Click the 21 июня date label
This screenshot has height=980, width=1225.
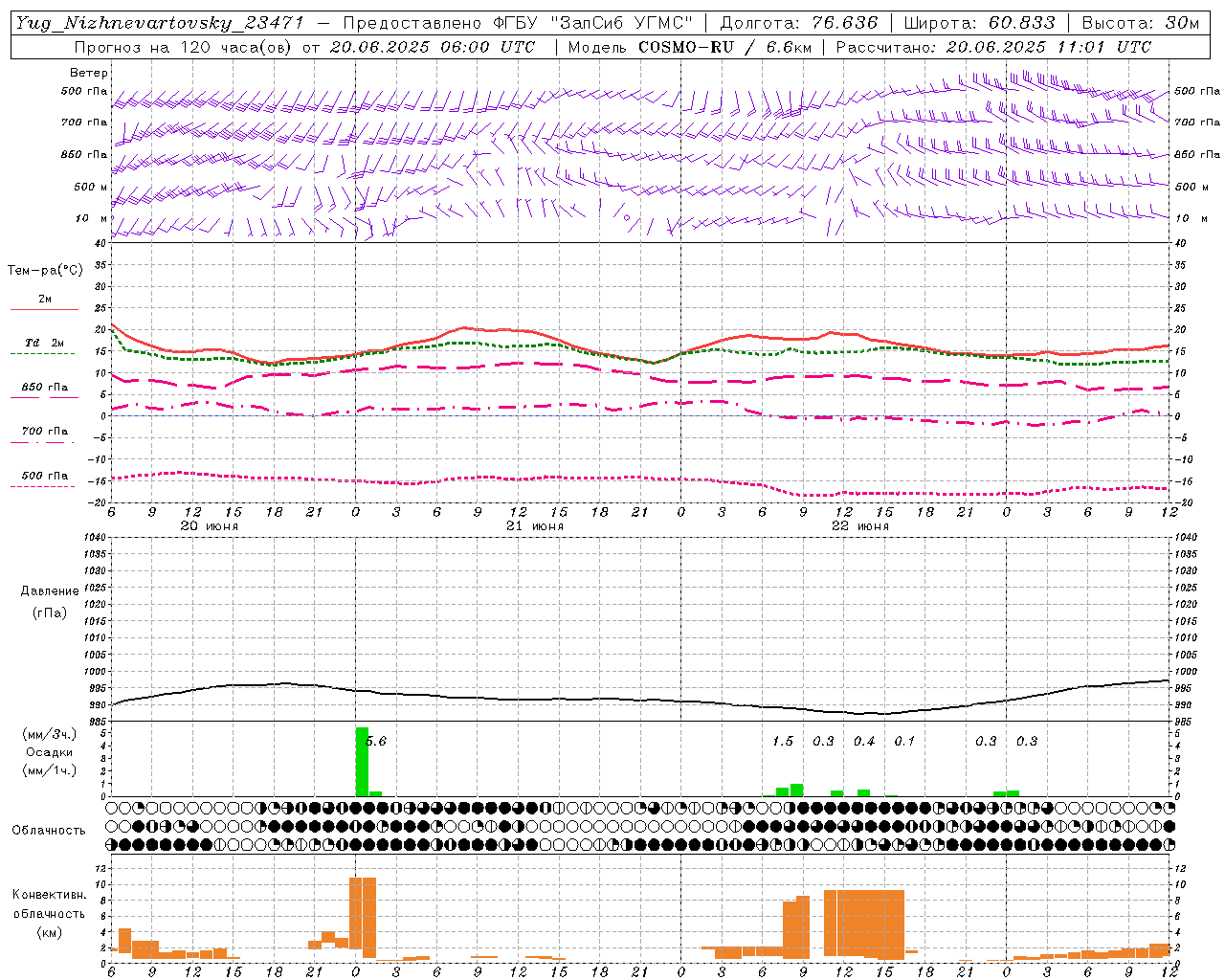535,526
